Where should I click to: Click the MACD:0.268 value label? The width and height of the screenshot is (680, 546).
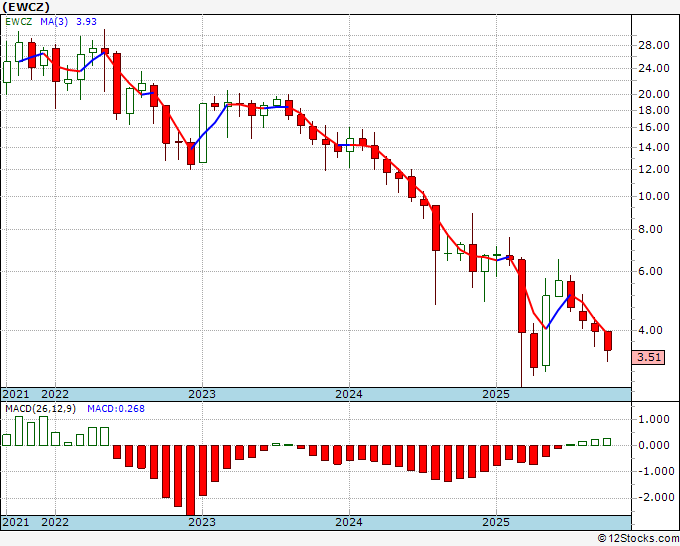[116, 409]
